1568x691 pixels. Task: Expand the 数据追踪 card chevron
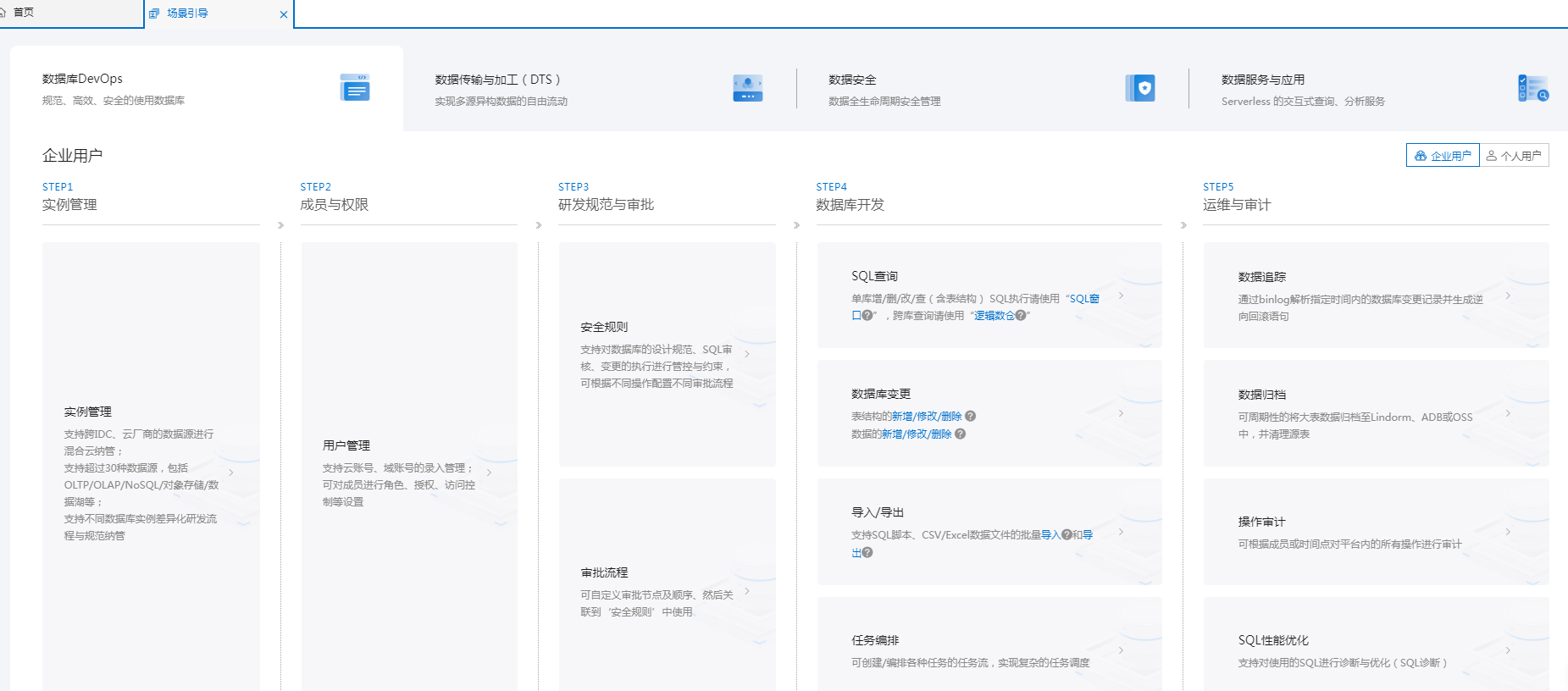[x=1509, y=296]
